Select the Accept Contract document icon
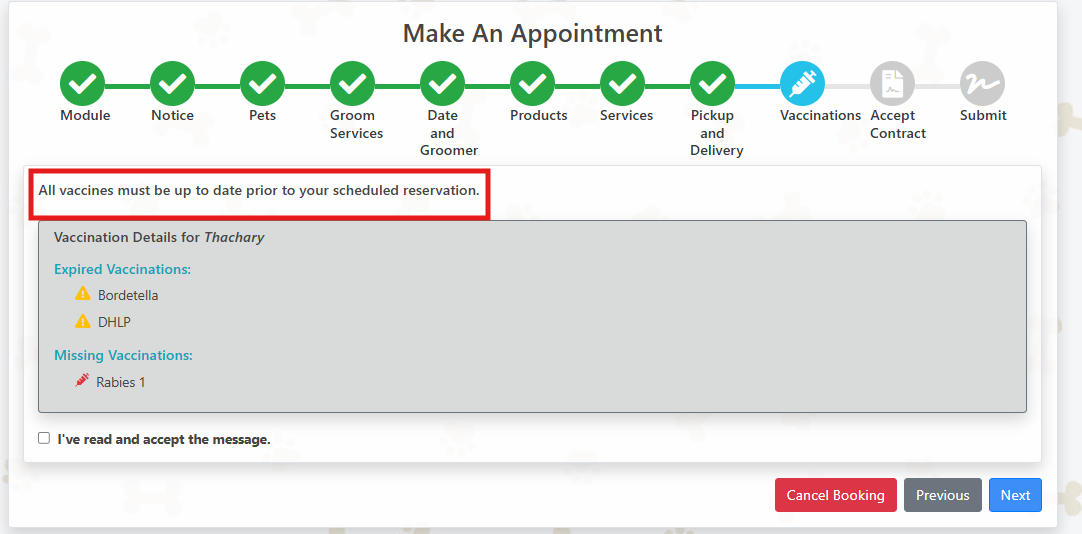The width and height of the screenshot is (1082, 534). point(892,84)
